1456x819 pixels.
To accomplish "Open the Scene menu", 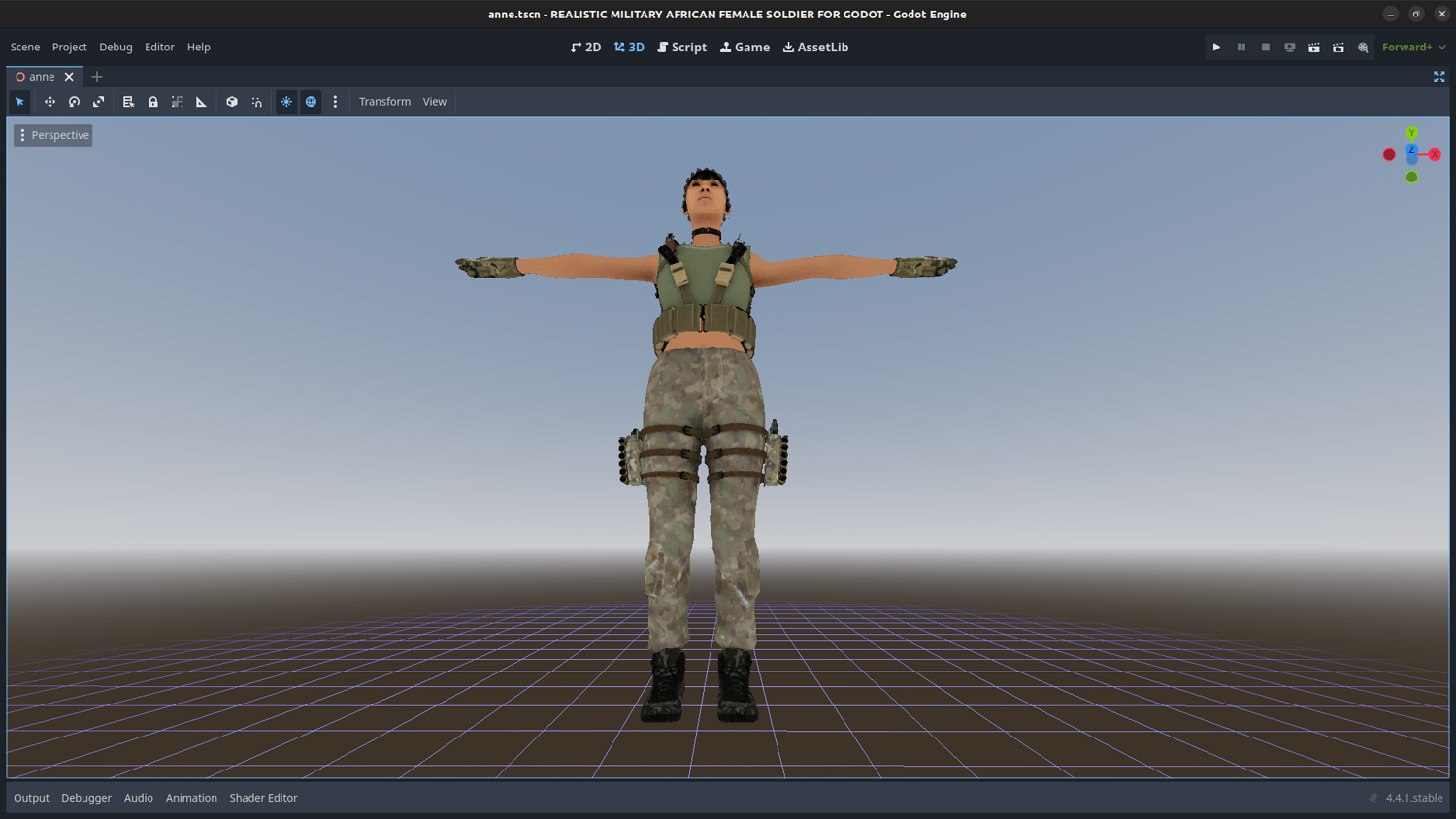I will pos(25,47).
